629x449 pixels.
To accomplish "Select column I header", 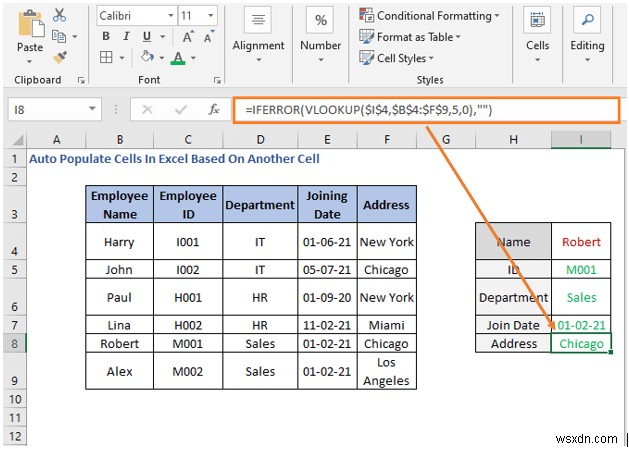I will point(581,140).
